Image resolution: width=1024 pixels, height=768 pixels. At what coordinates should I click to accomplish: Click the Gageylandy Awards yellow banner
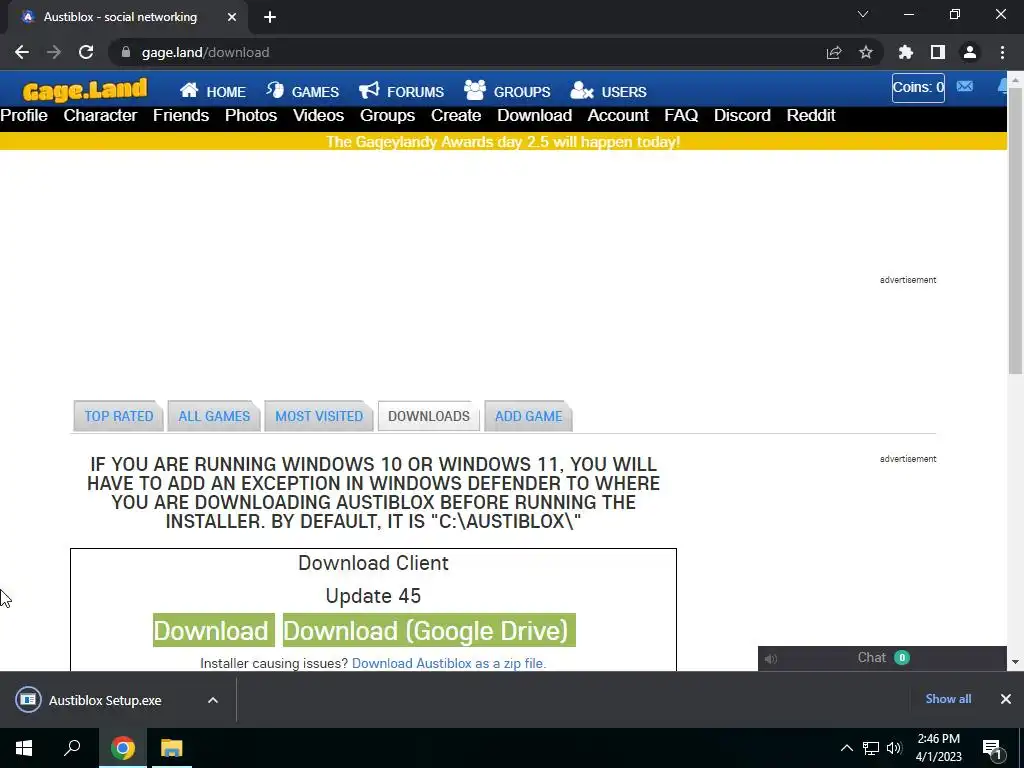point(504,142)
